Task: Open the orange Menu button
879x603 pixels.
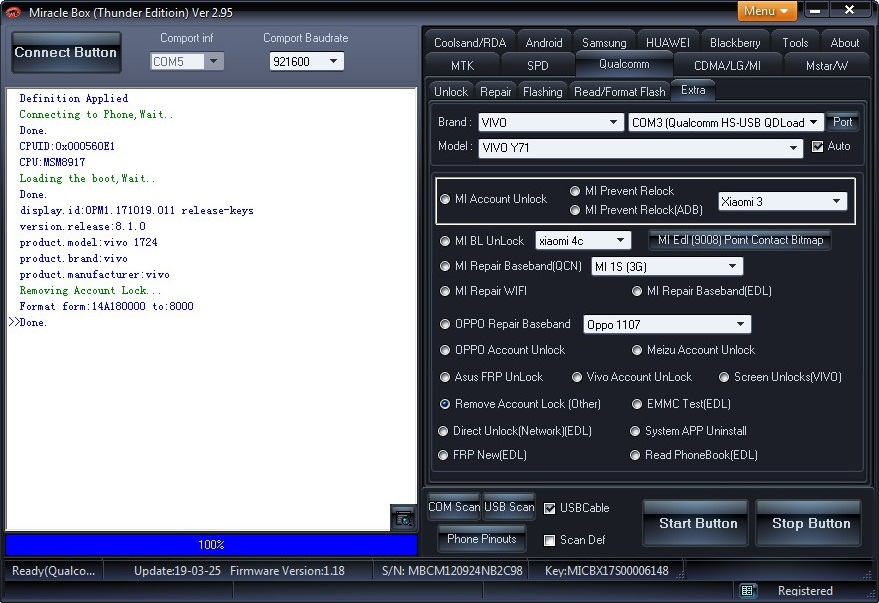Action: click(x=766, y=11)
